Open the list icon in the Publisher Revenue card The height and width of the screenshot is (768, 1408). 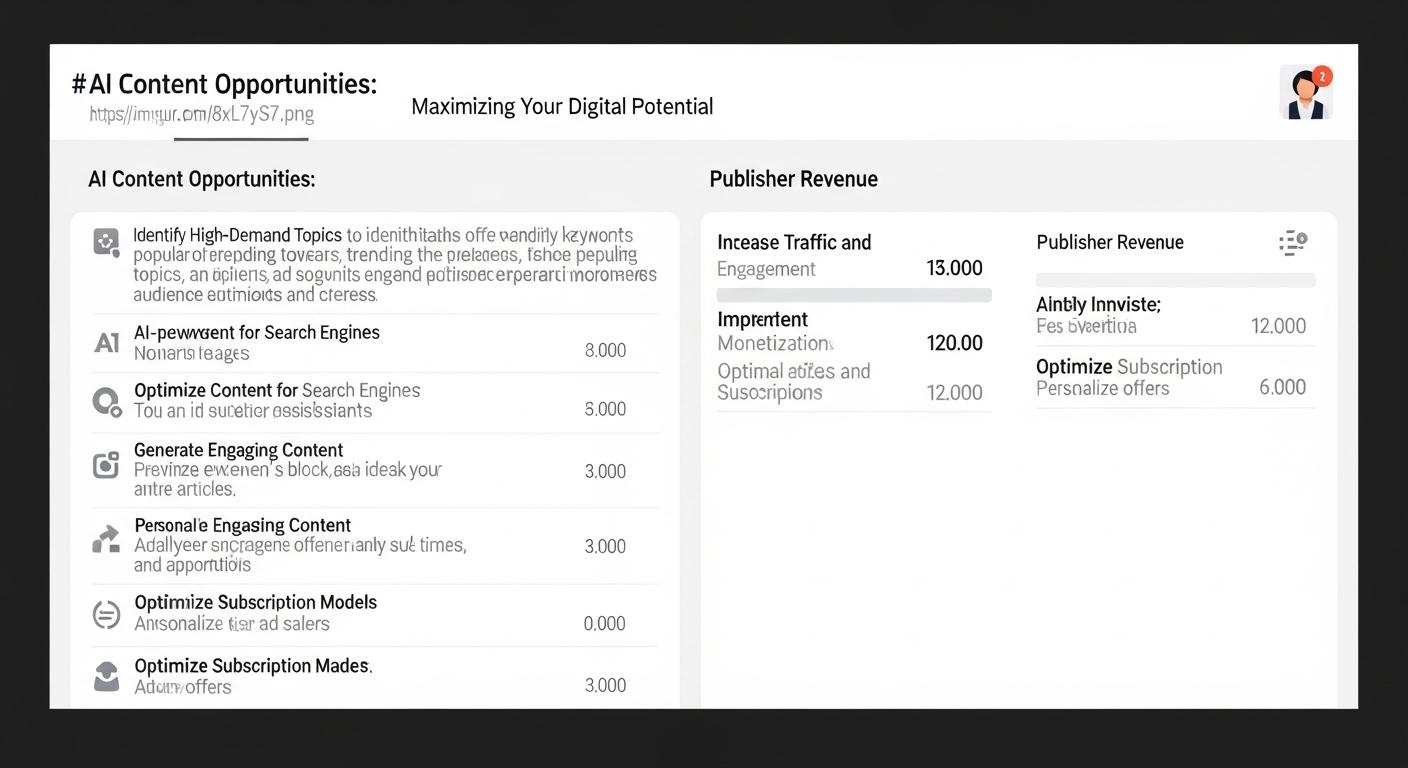[1293, 242]
